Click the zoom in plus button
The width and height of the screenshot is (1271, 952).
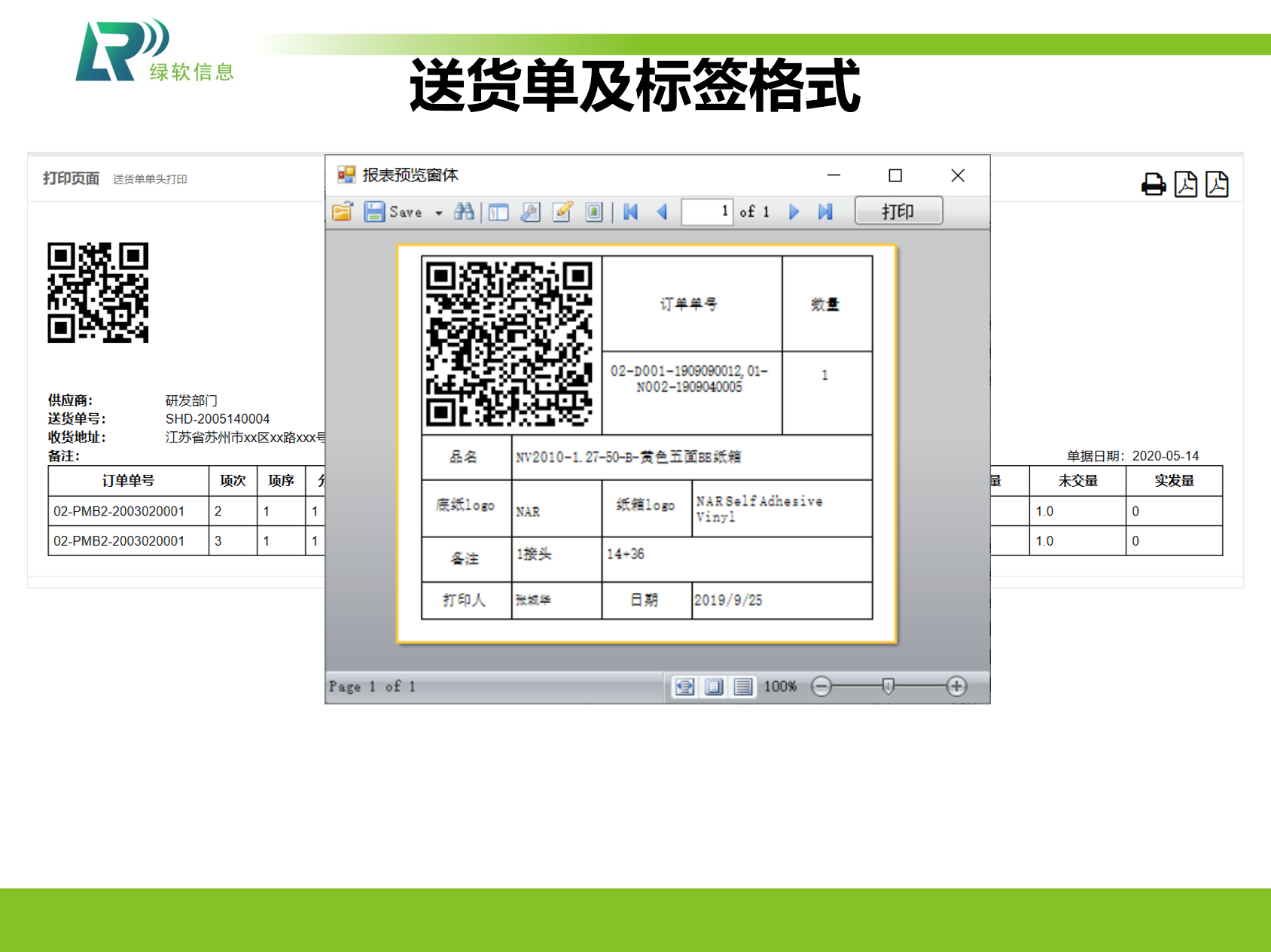click(x=956, y=686)
